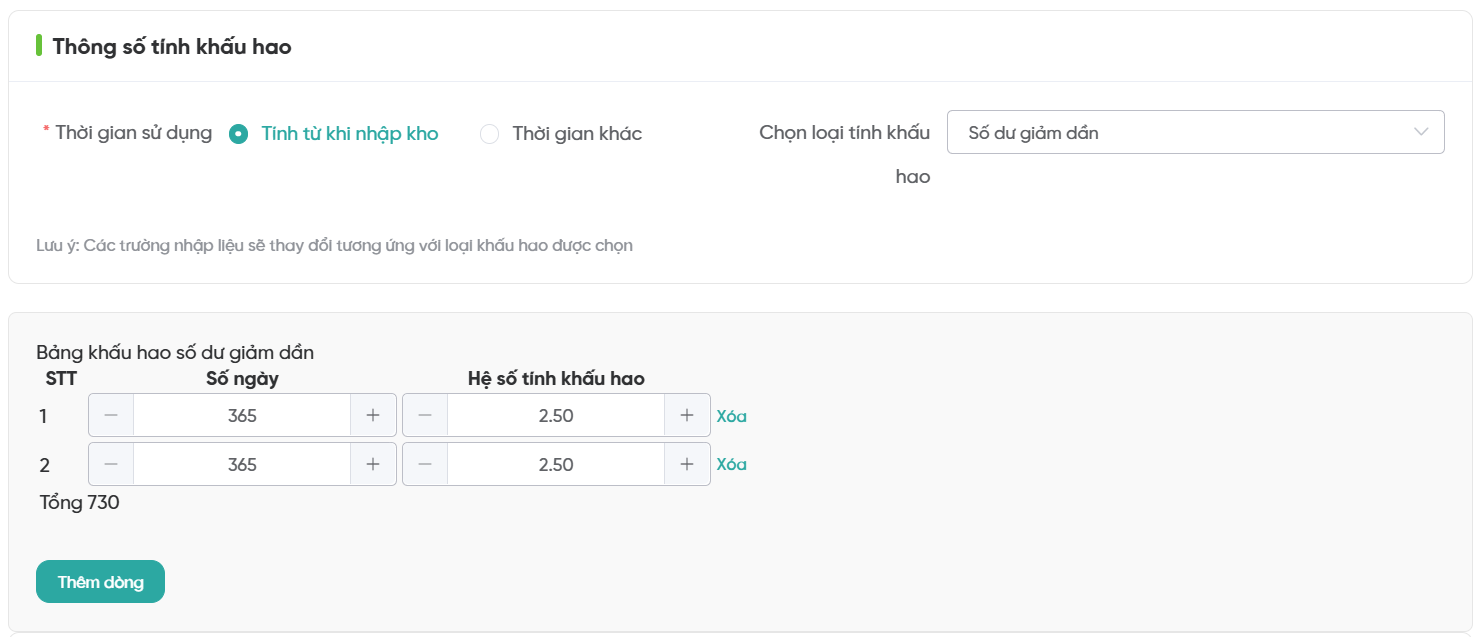1480x637 pixels.
Task: Click the Số ngày field in row 2
Action: point(242,464)
